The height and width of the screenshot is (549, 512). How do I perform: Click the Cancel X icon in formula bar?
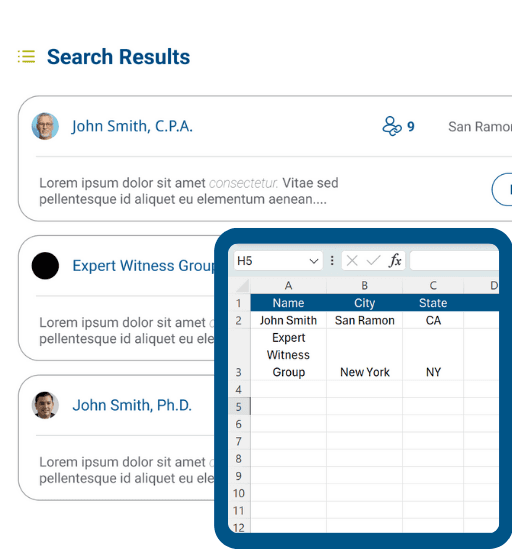tap(352, 261)
